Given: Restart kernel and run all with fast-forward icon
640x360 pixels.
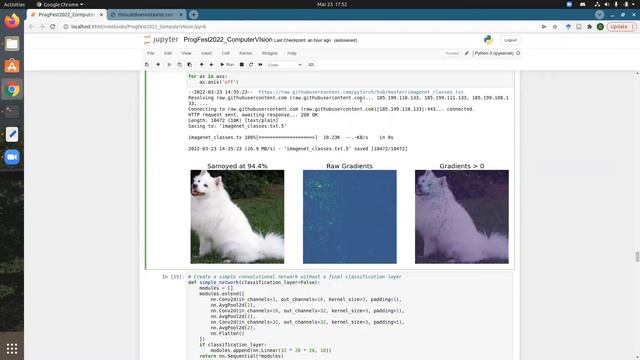Looking at the screenshot, I should click(x=260, y=64).
